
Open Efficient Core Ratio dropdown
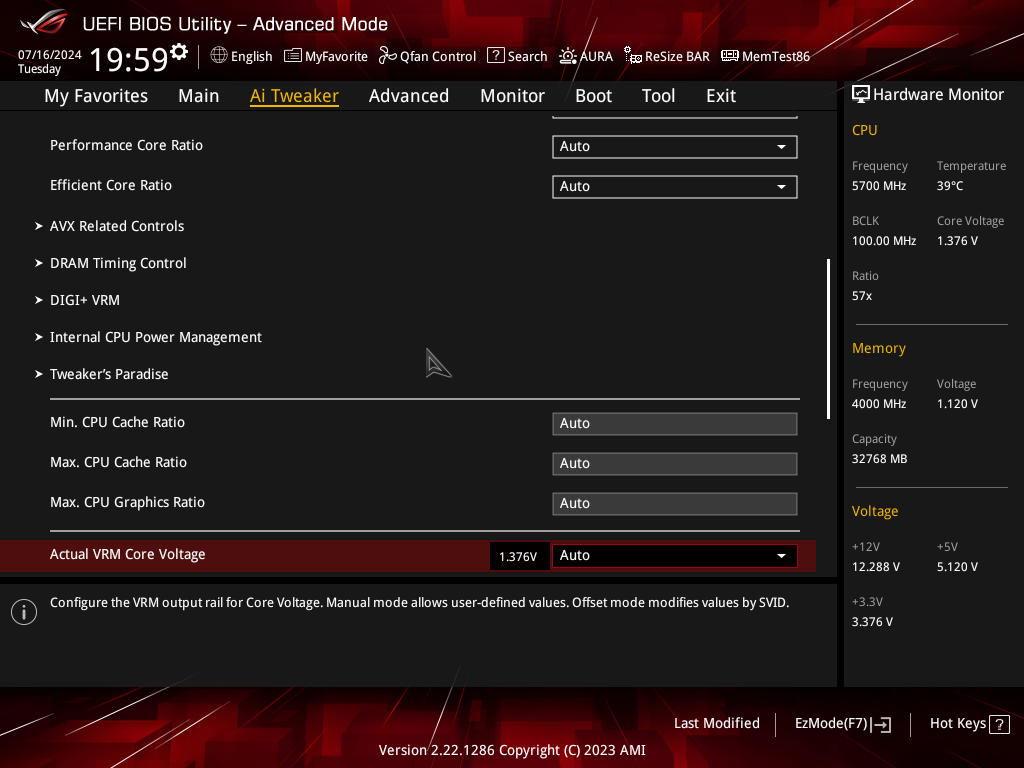(x=675, y=187)
